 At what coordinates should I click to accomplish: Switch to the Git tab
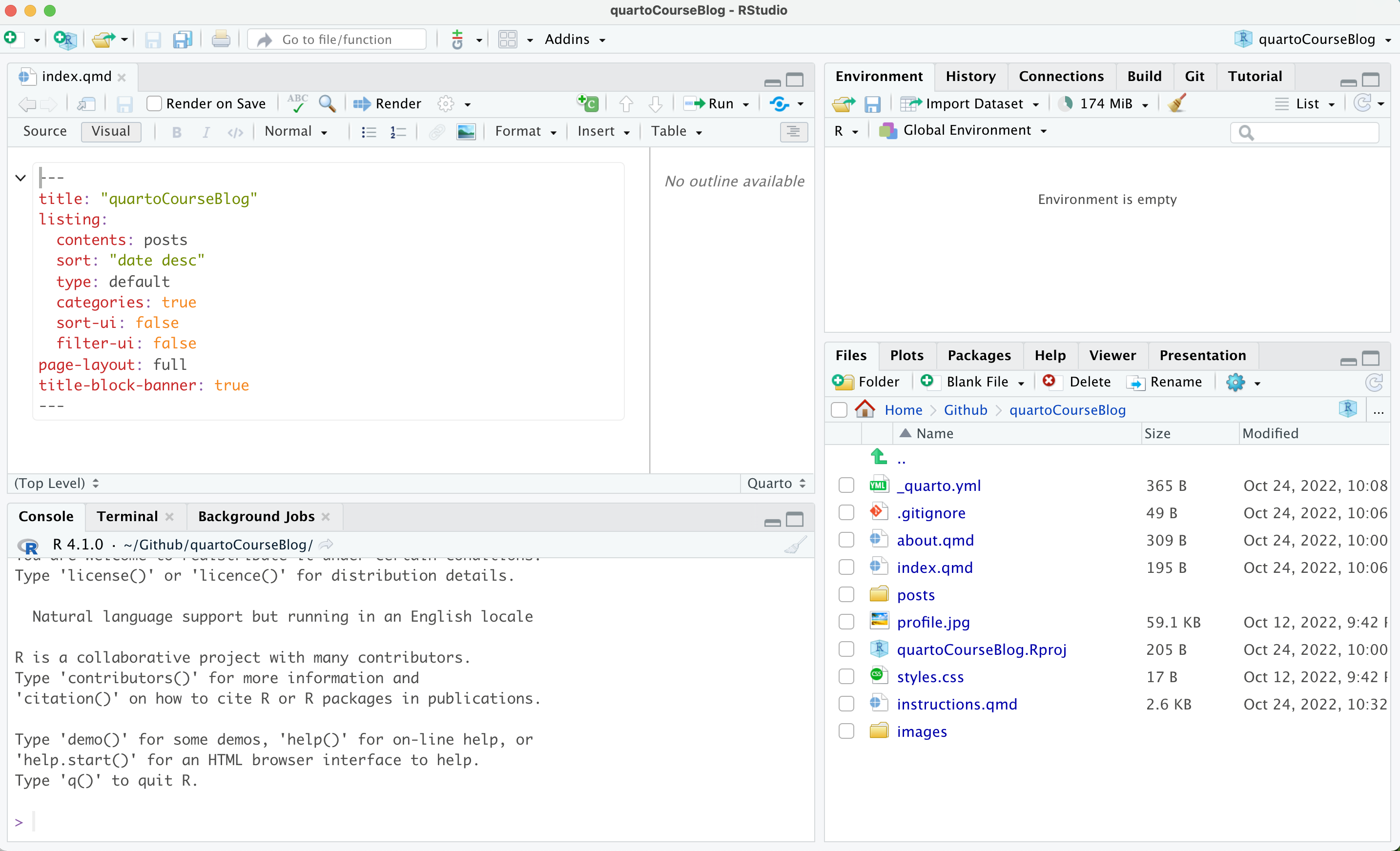1194,76
